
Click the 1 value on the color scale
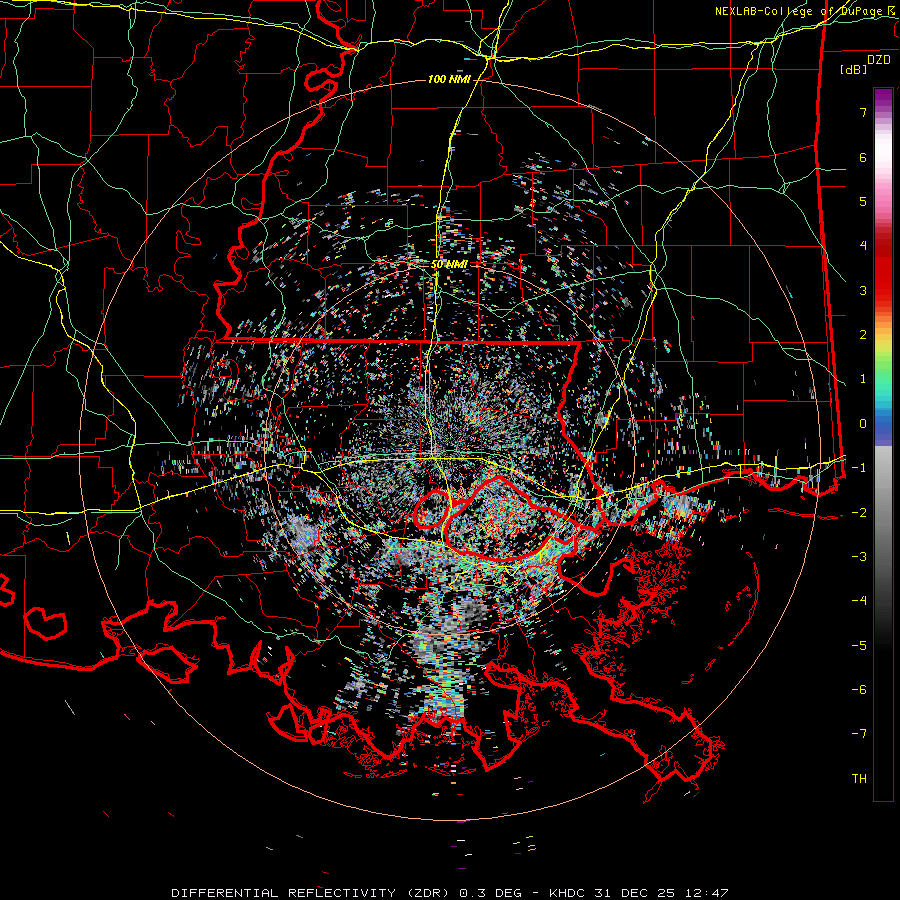point(863,379)
